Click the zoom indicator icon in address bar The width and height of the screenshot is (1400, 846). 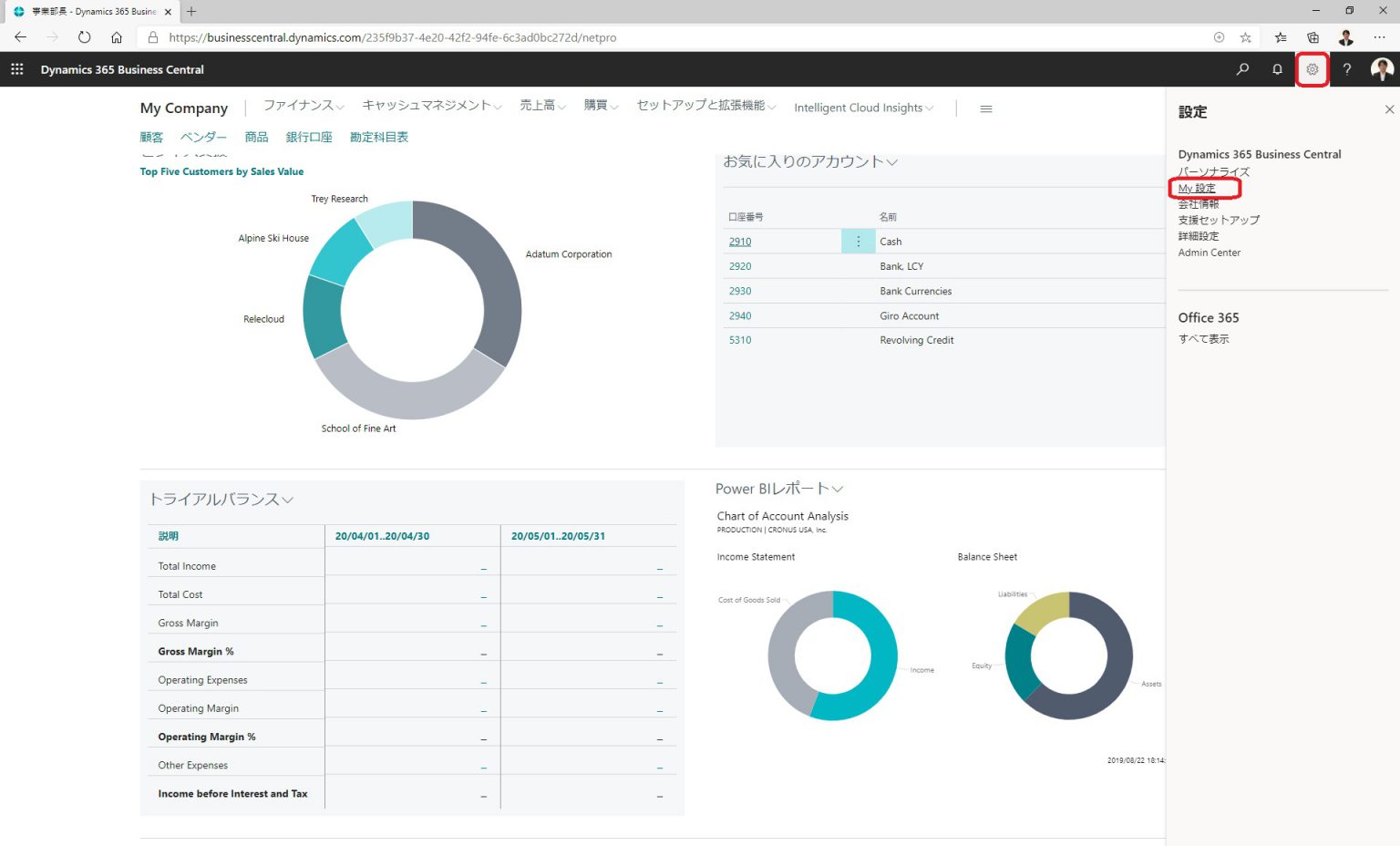(x=1219, y=37)
